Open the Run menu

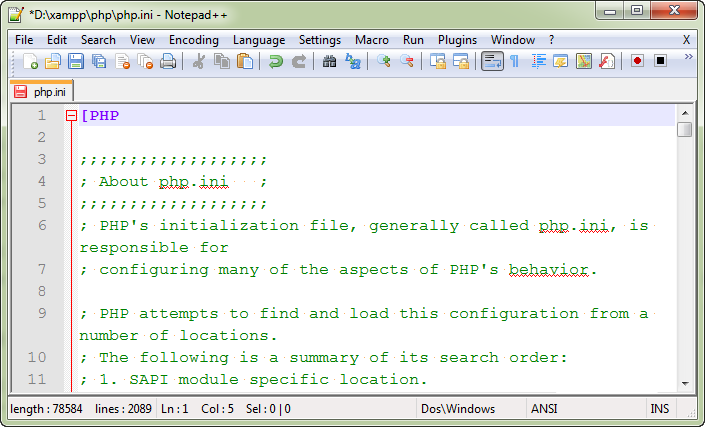click(x=413, y=40)
